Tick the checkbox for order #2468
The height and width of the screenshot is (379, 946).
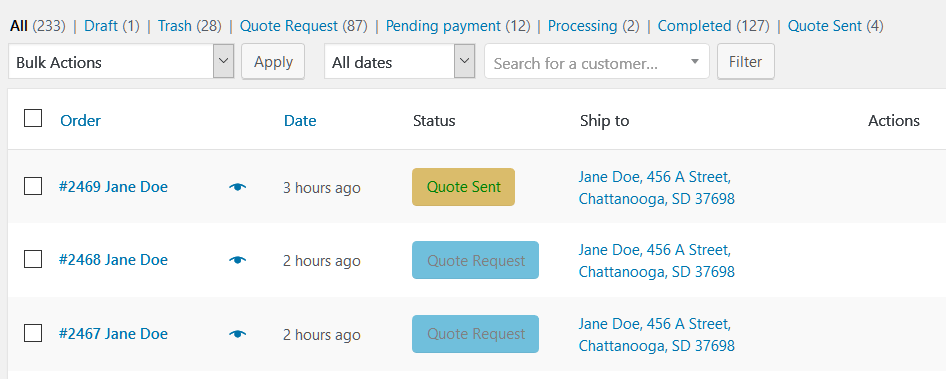[x=33, y=260]
